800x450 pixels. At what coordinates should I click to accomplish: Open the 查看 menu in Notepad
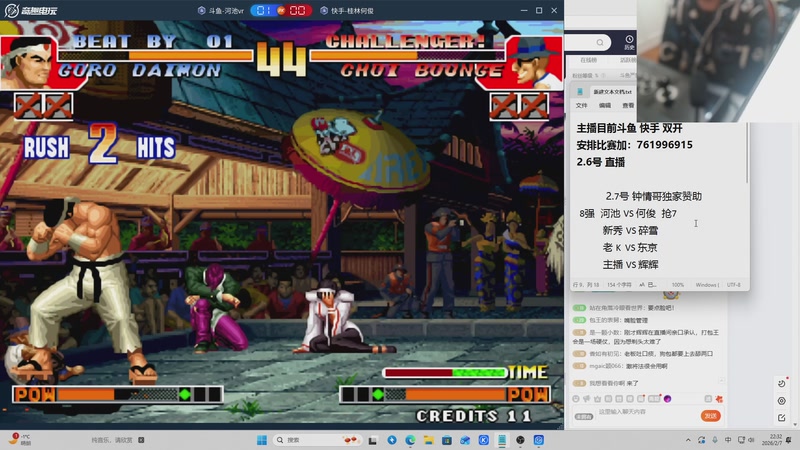[x=628, y=106]
